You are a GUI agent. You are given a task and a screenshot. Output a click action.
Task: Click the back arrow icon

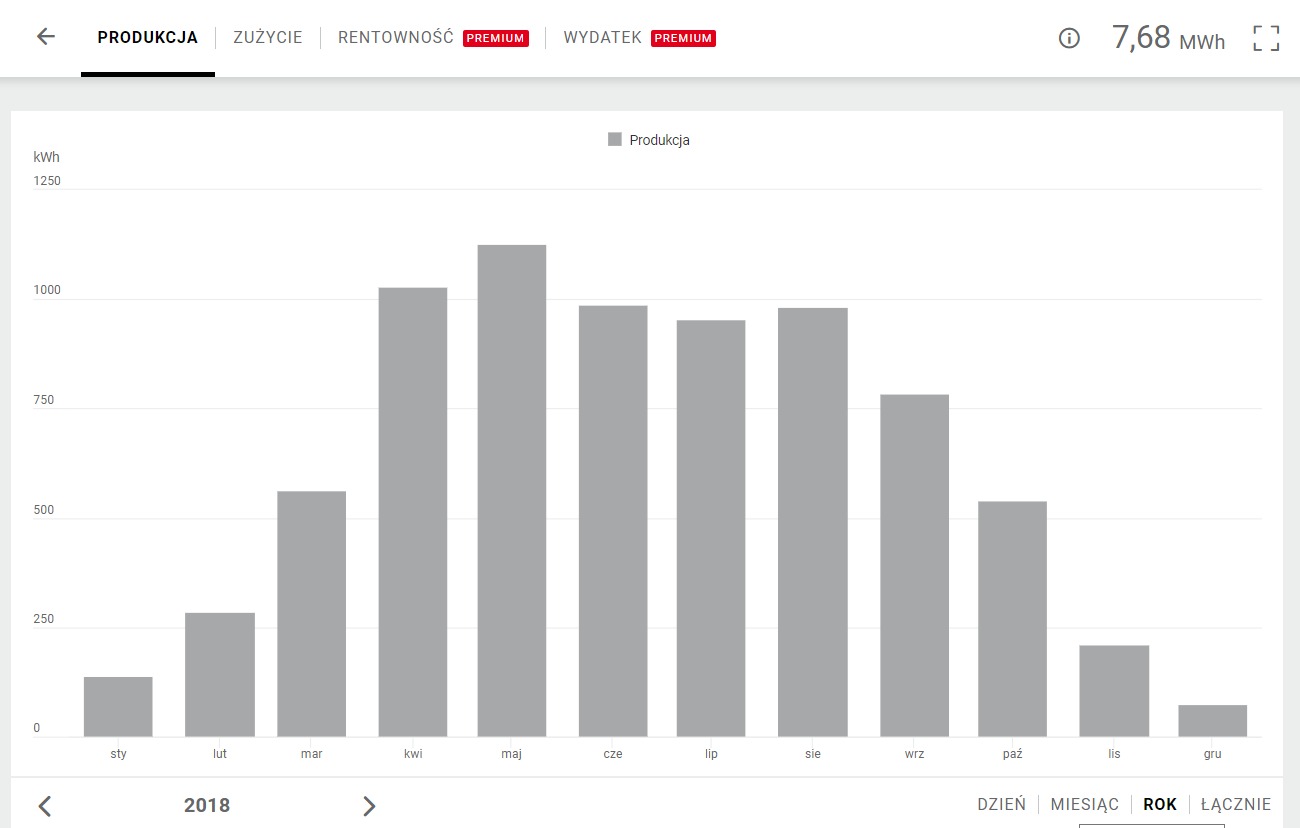point(46,38)
